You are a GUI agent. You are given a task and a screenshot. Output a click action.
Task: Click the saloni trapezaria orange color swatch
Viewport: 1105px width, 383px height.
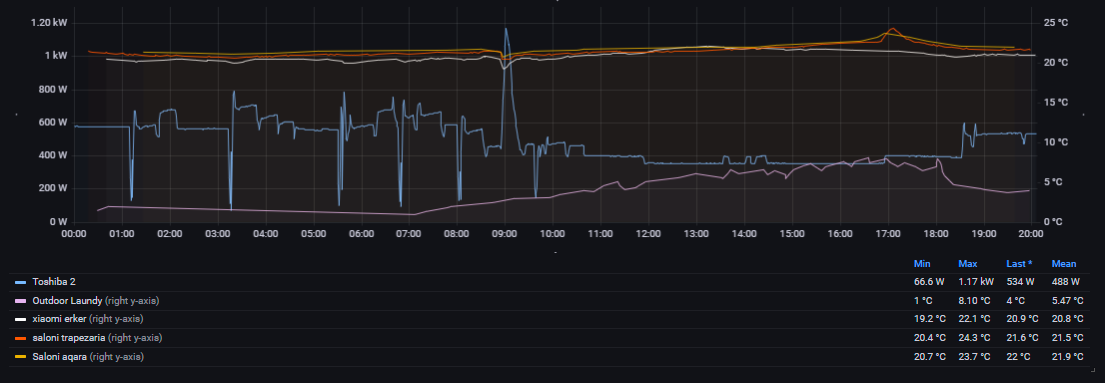20,339
